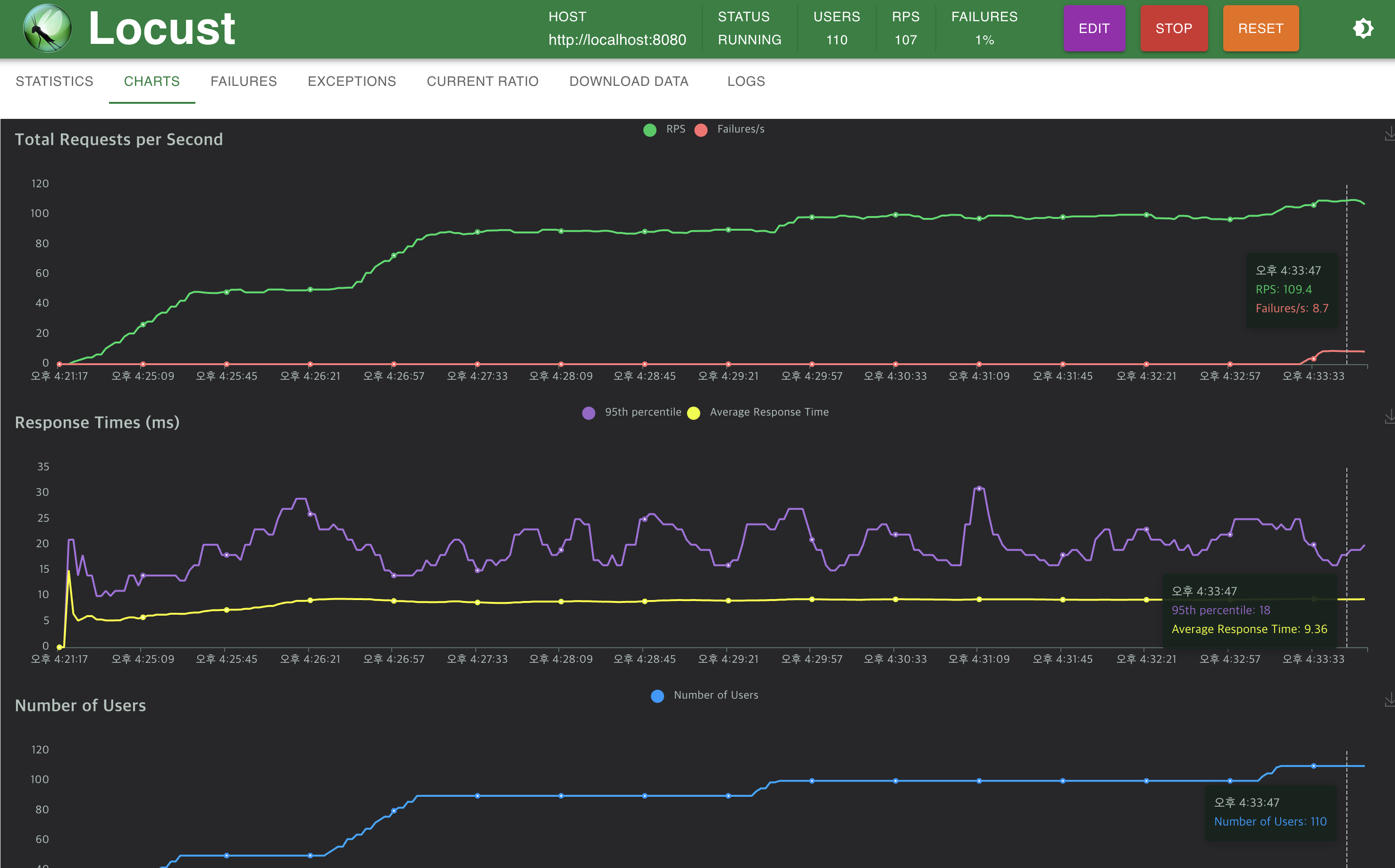Screen dimensions: 1395x868
Task: Click the Total Requests per Second heading
Action: click(119, 140)
